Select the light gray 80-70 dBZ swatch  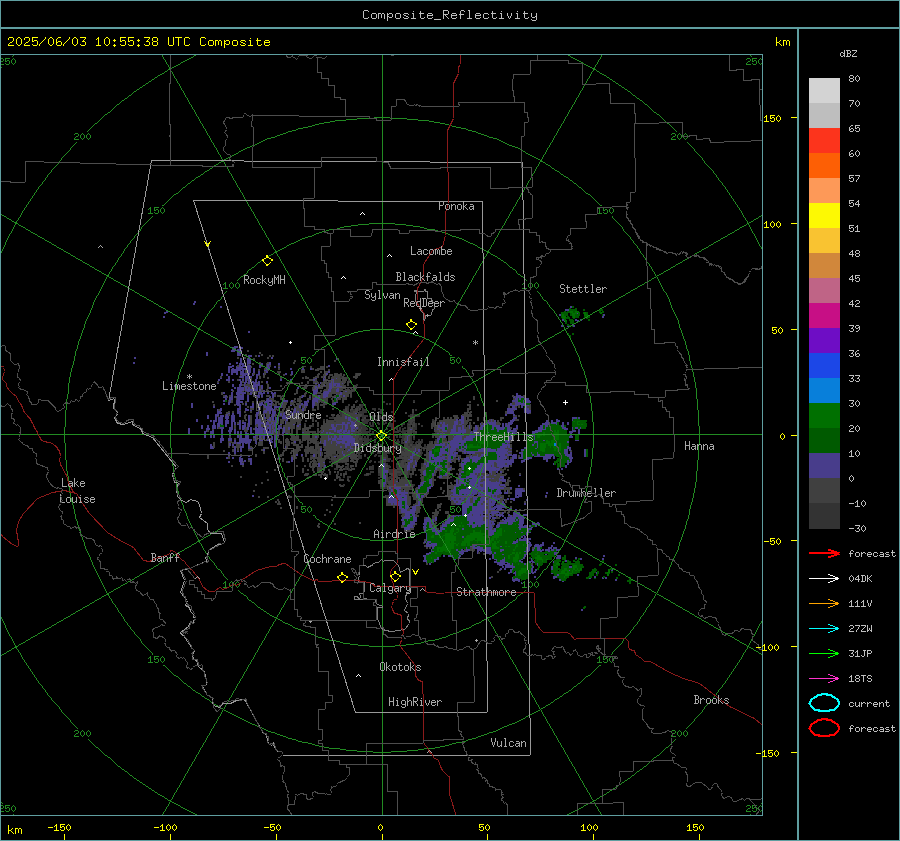coord(824,91)
